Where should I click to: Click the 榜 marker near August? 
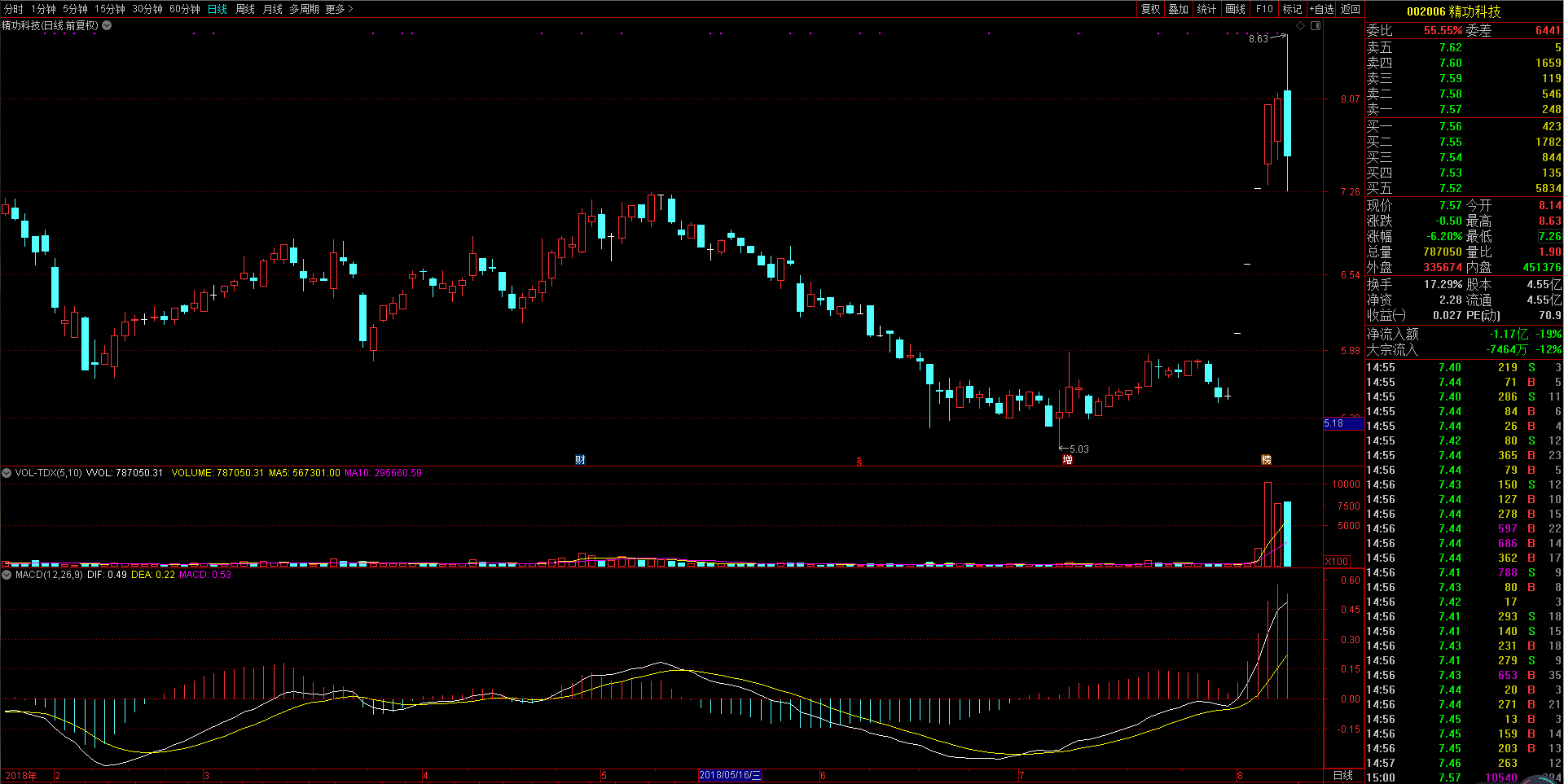(x=1266, y=459)
